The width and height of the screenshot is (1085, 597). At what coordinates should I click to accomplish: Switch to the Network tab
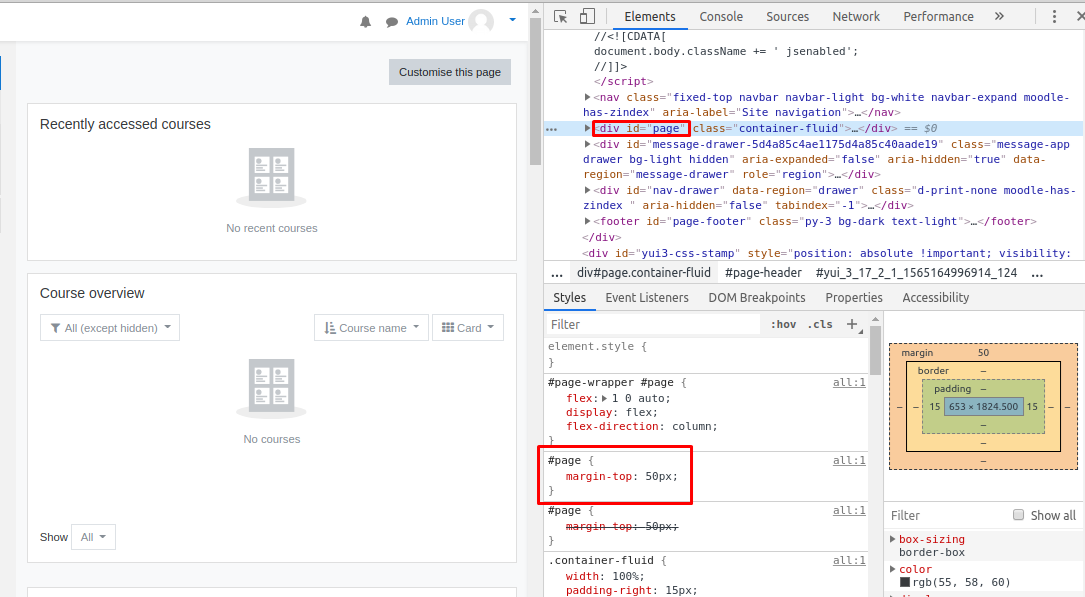(856, 17)
